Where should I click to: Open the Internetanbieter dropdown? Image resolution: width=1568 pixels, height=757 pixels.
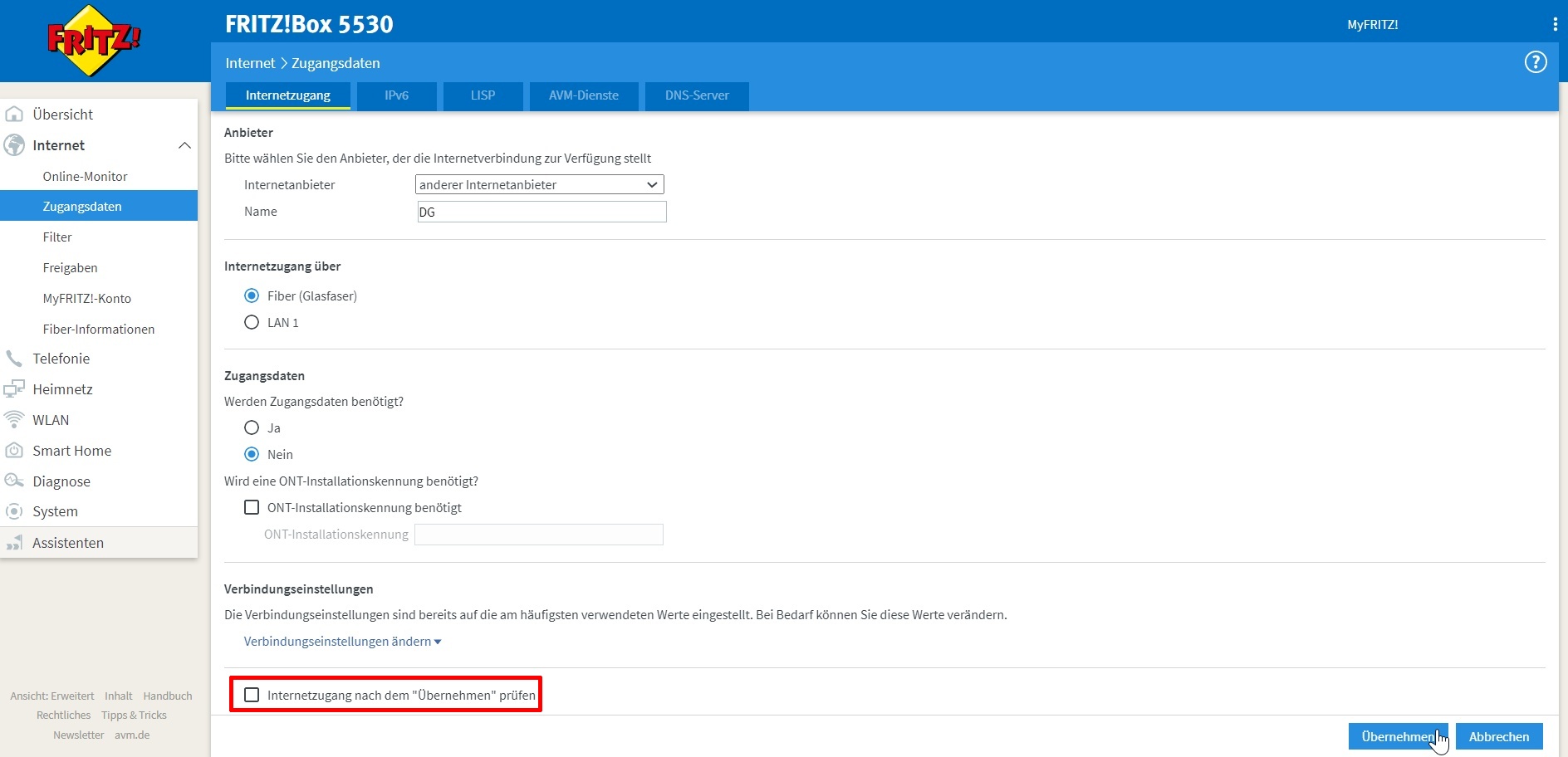coord(540,184)
